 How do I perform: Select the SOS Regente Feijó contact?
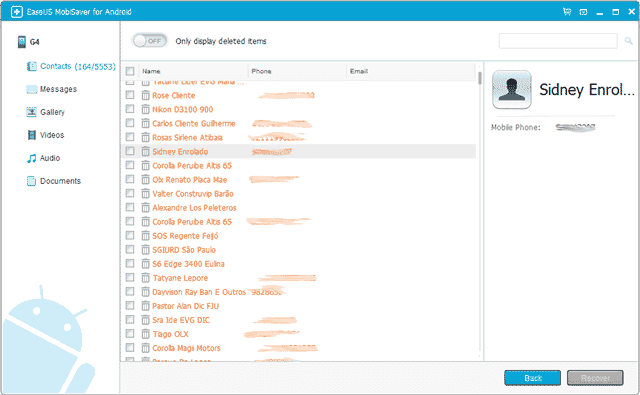(x=185, y=236)
